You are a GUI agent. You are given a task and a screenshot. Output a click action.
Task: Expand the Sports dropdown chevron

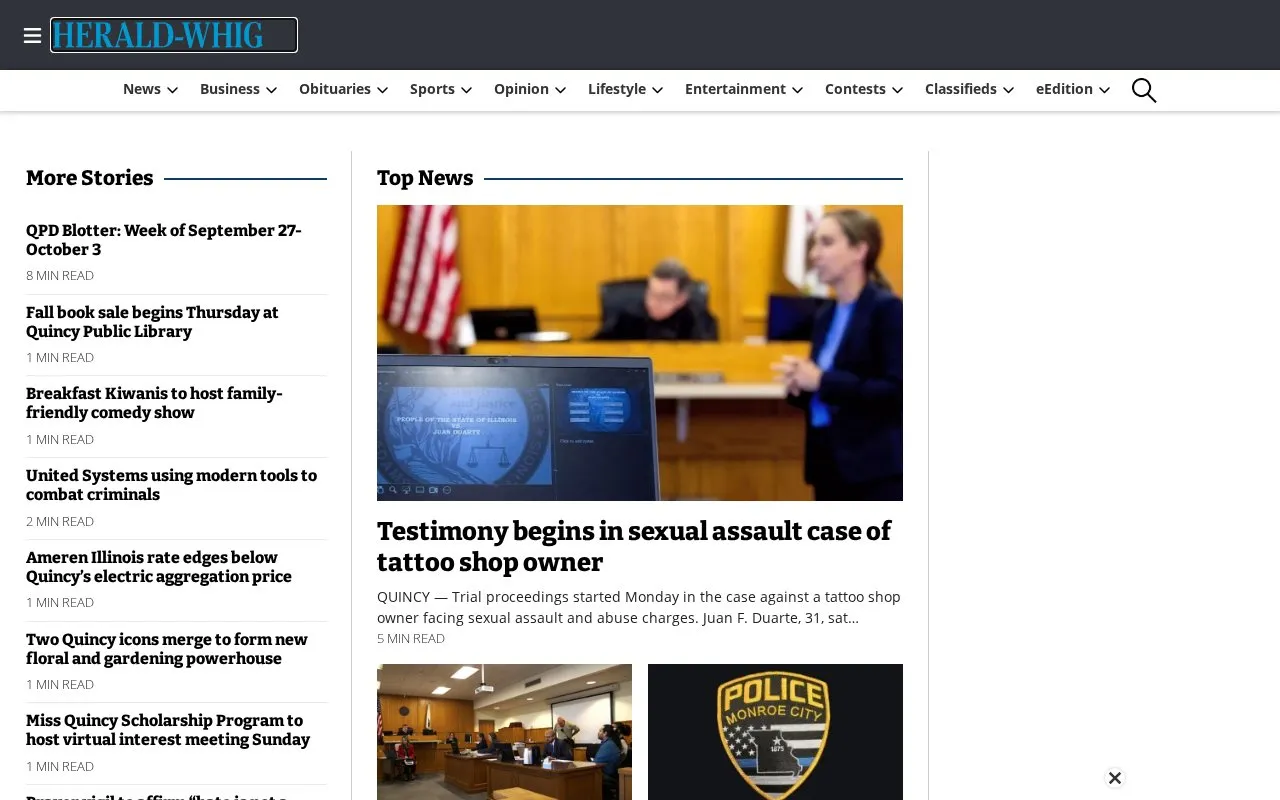pos(466,90)
